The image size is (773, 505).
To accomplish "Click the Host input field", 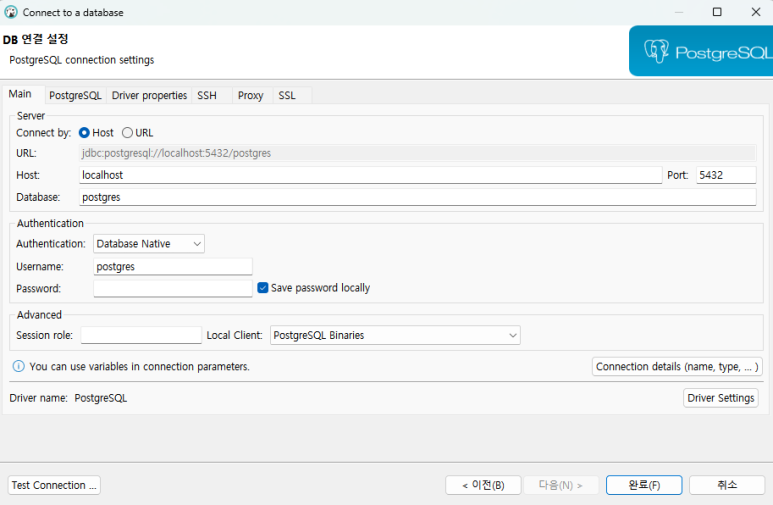I will click(370, 175).
